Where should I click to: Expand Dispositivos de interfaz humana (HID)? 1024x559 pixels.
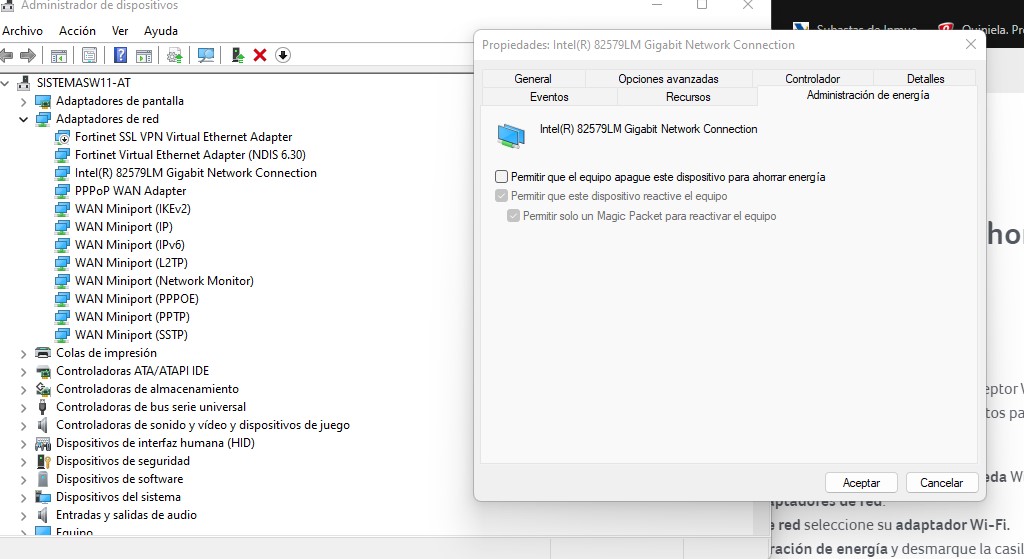point(24,444)
